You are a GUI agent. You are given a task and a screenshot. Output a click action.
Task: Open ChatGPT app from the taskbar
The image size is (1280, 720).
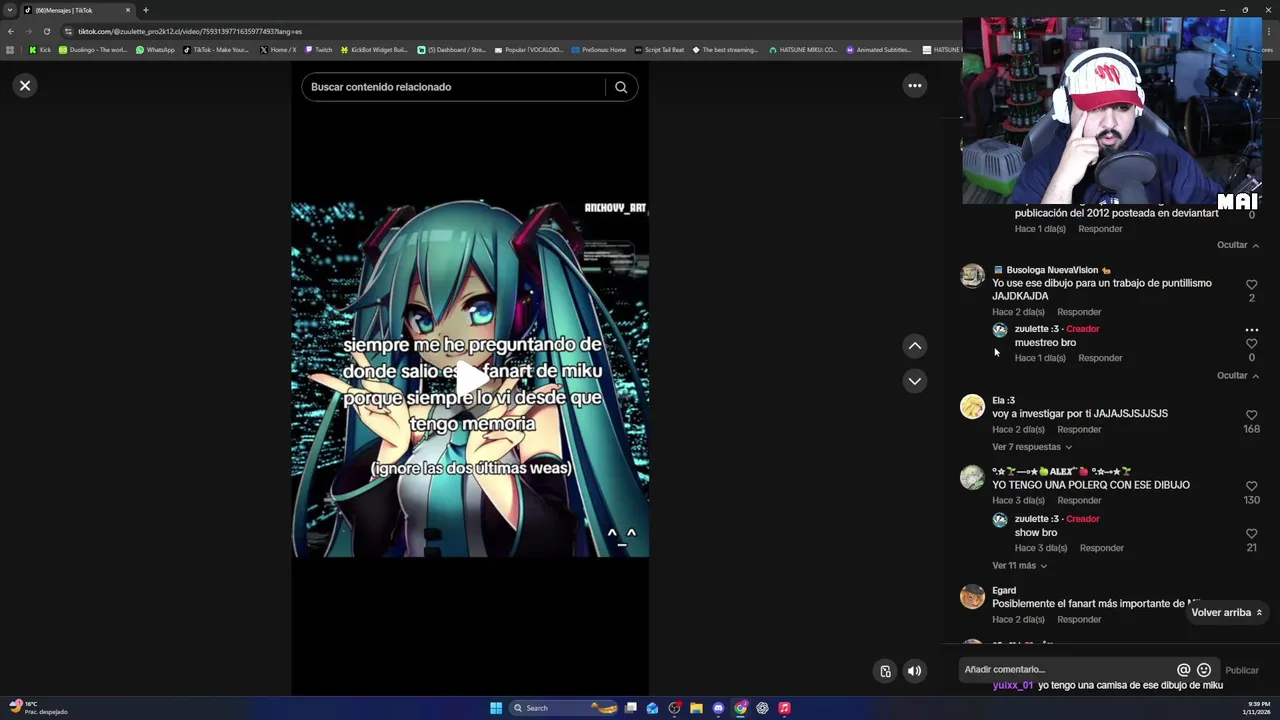pos(762,708)
